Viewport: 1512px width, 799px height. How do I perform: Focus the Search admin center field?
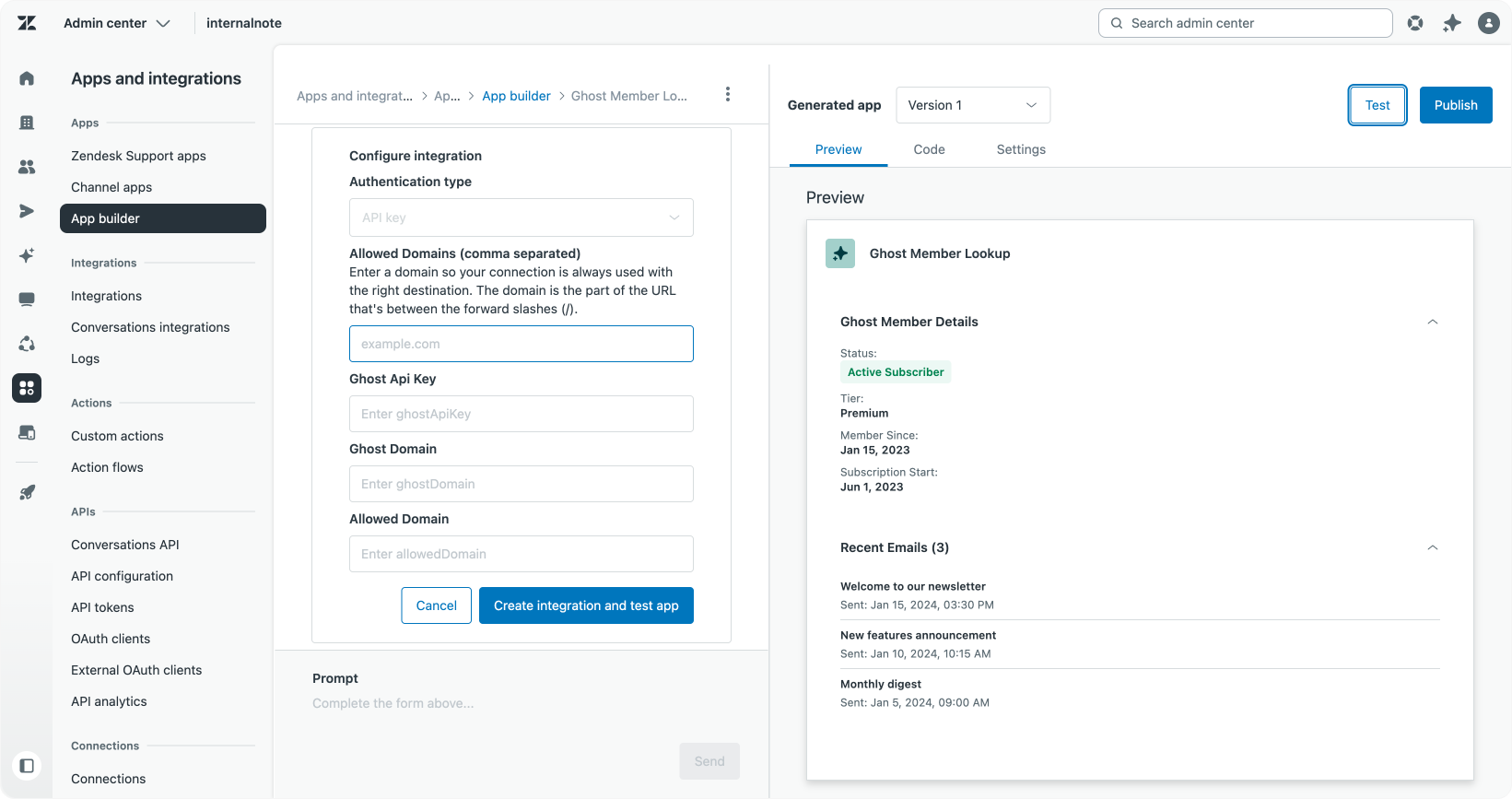pos(1246,23)
